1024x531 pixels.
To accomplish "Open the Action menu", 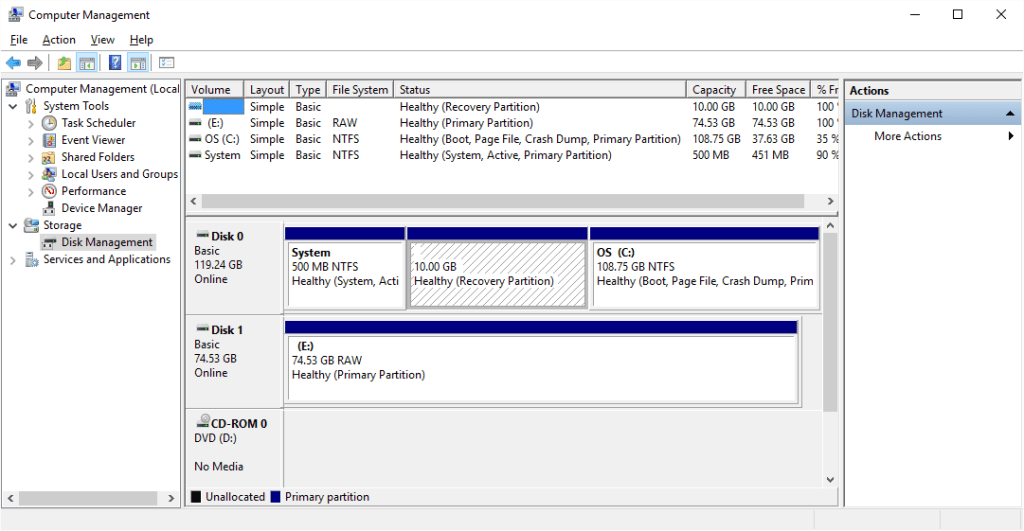I will pyautogui.click(x=58, y=40).
